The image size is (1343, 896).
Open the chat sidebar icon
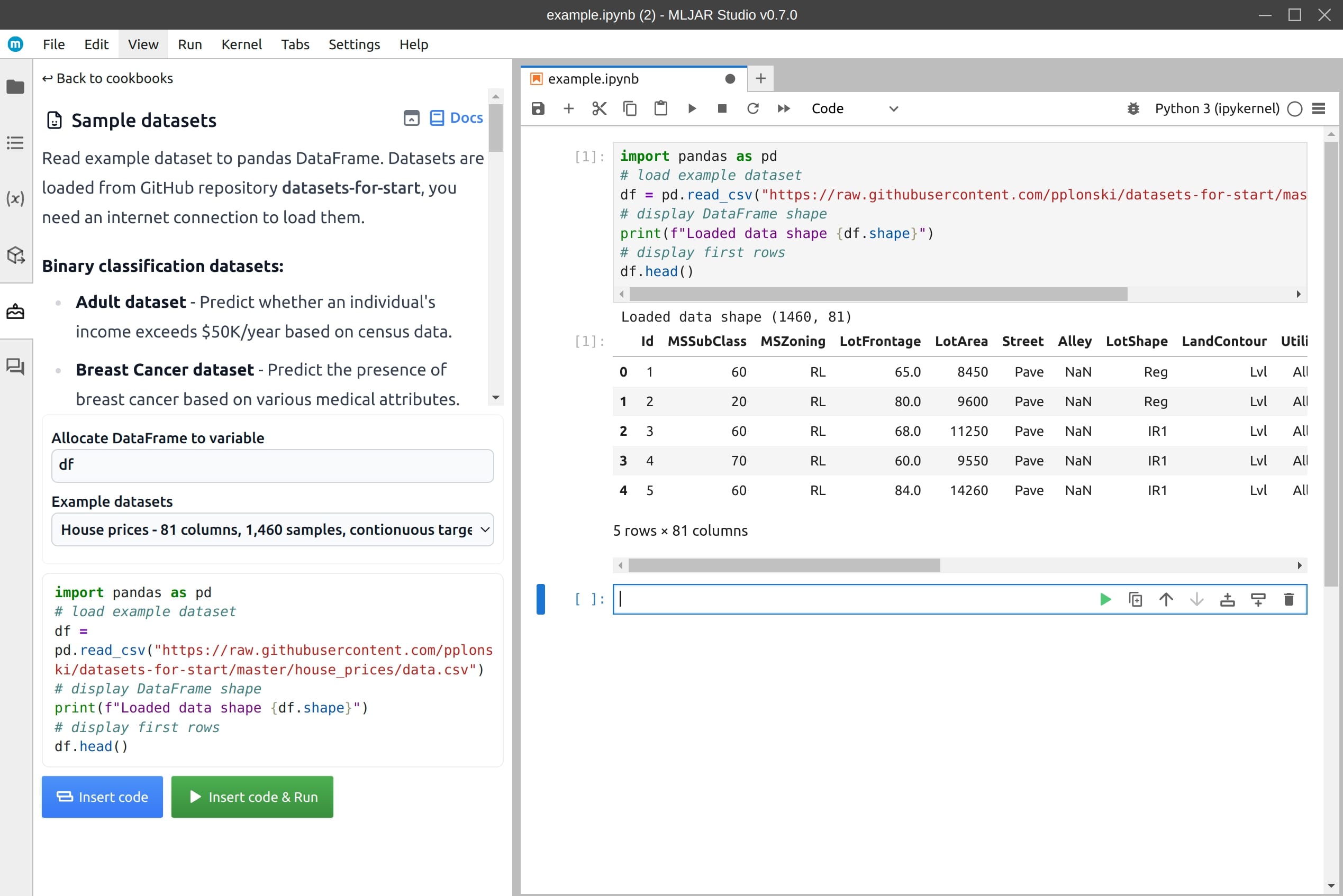[x=15, y=367]
